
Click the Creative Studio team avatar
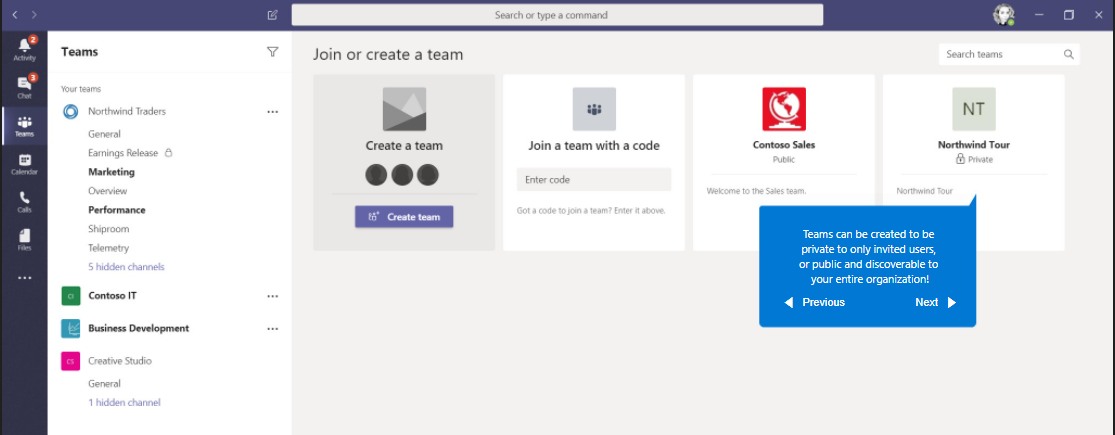click(x=70, y=361)
